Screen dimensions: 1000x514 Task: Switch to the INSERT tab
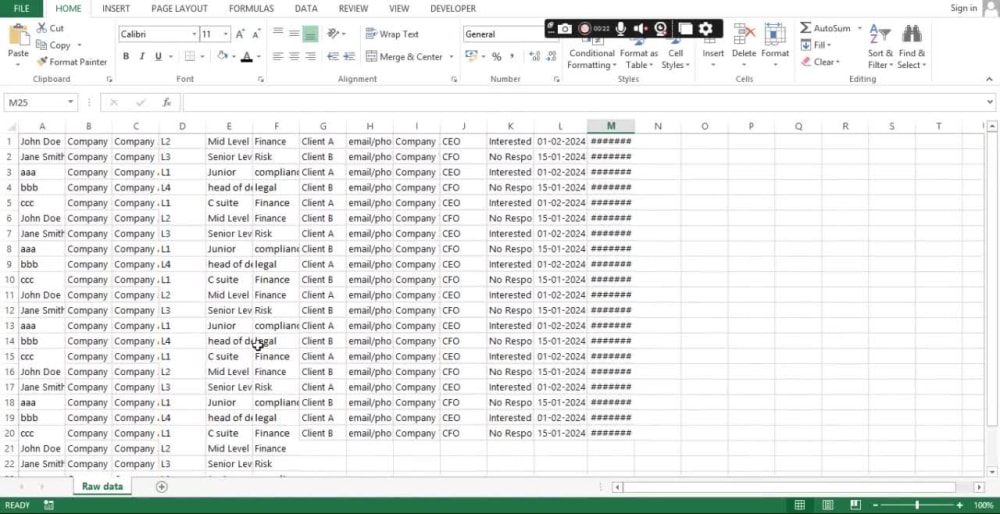click(x=116, y=8)
